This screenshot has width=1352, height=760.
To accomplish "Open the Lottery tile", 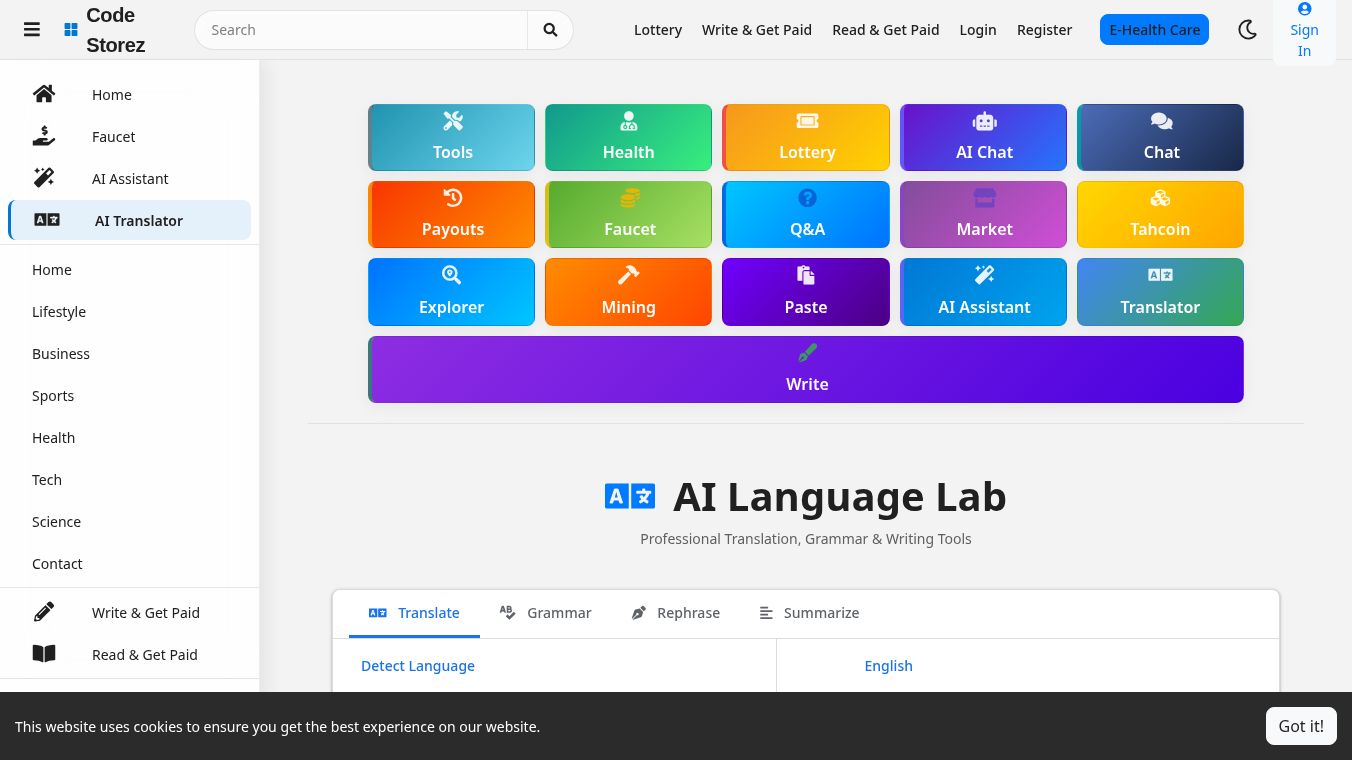I will (x=806, y=137).
